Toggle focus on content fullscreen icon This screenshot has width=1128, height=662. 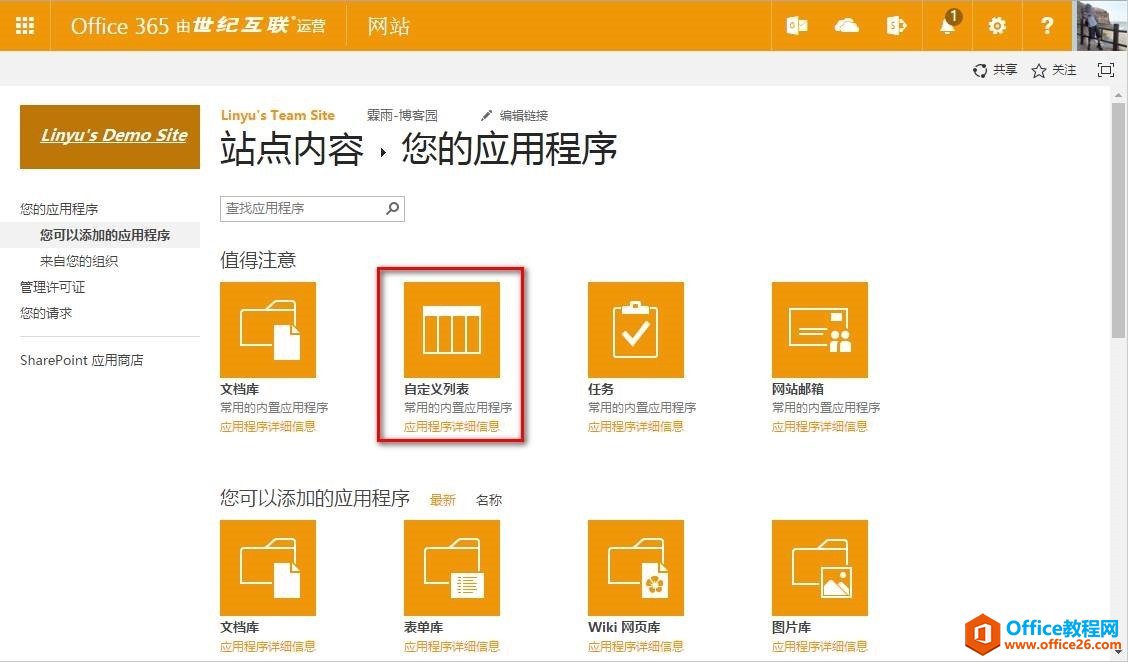[1105, 70]
